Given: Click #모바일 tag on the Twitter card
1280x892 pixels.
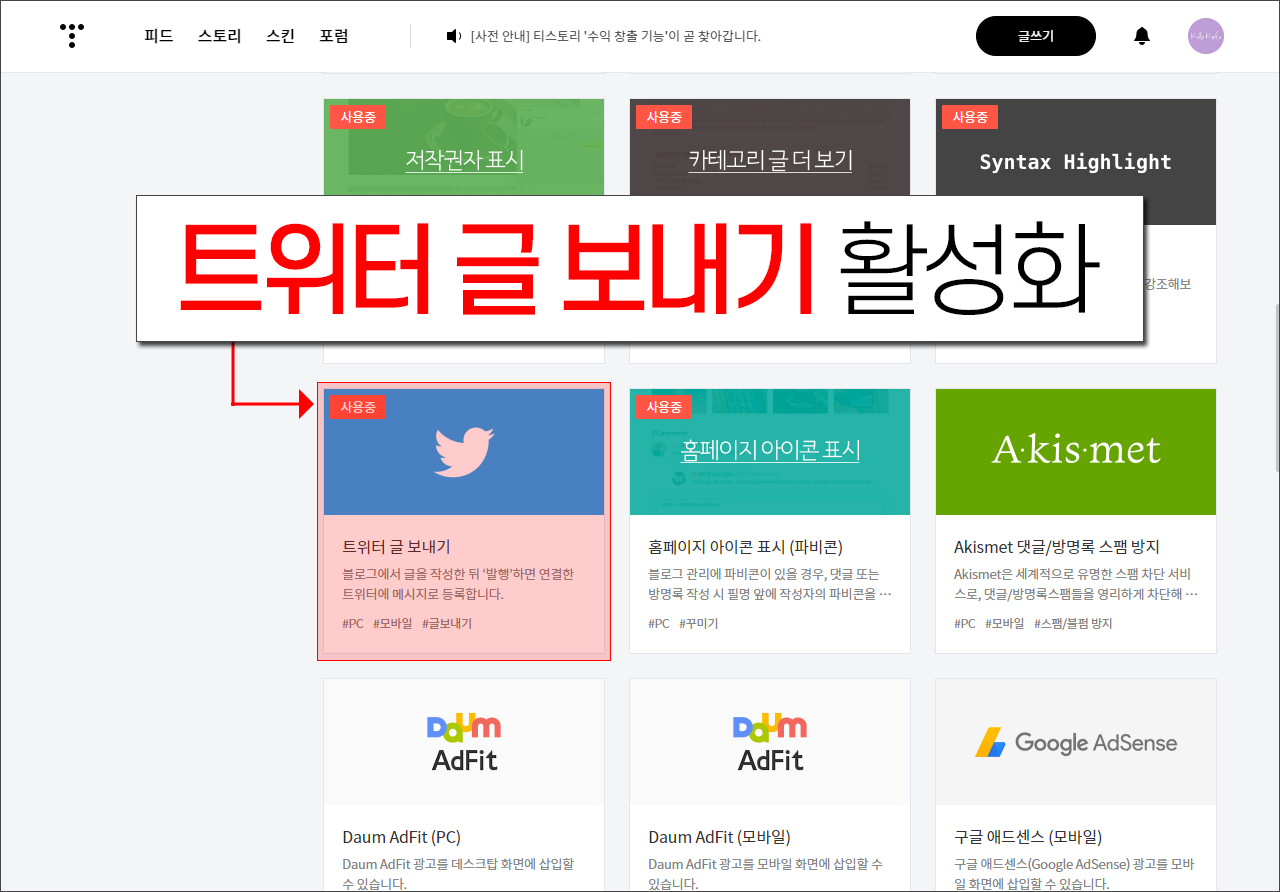Looking at the screenshot, I should (x=393, y=623).
